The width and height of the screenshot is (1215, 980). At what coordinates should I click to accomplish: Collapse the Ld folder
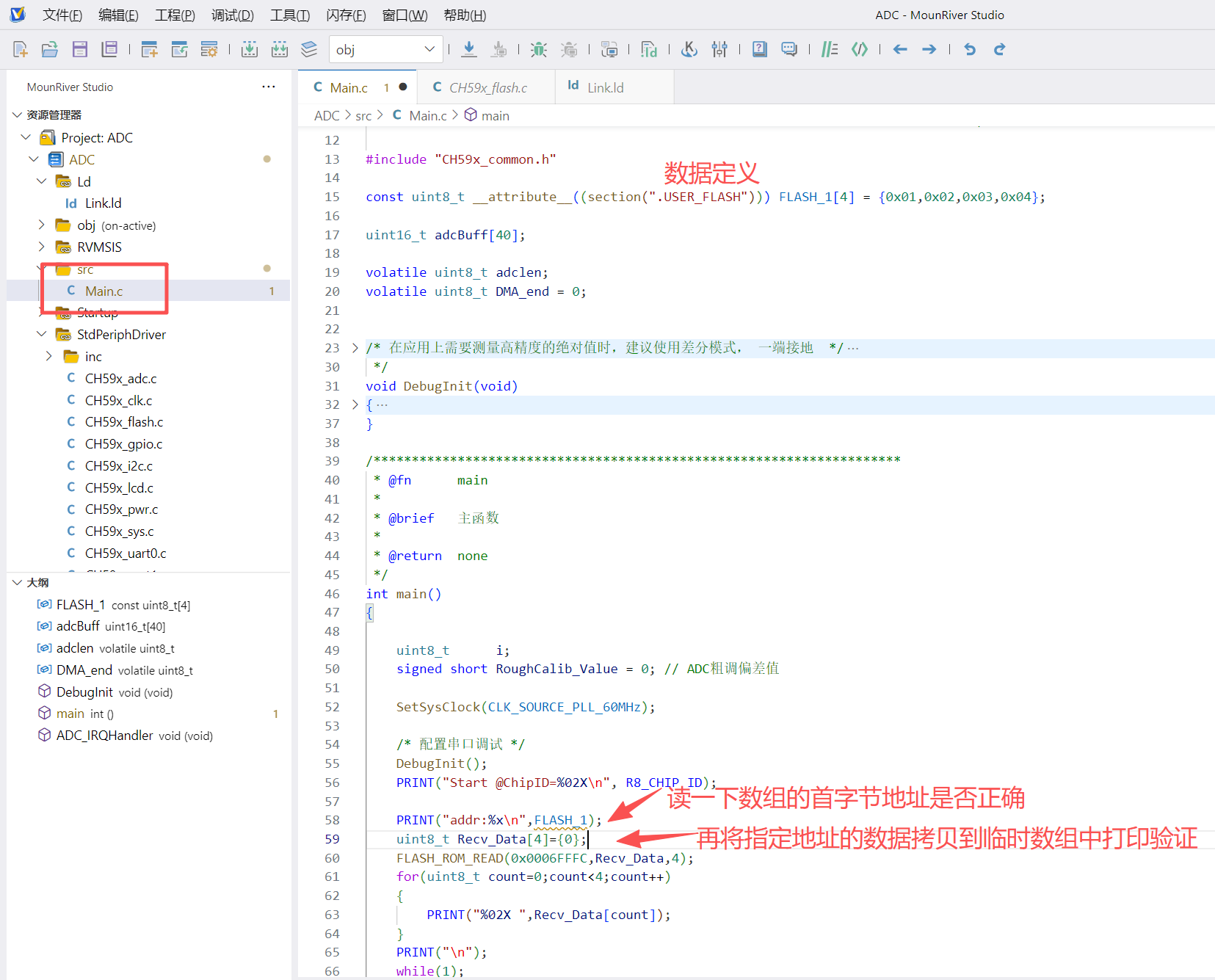tap(42, 181)
